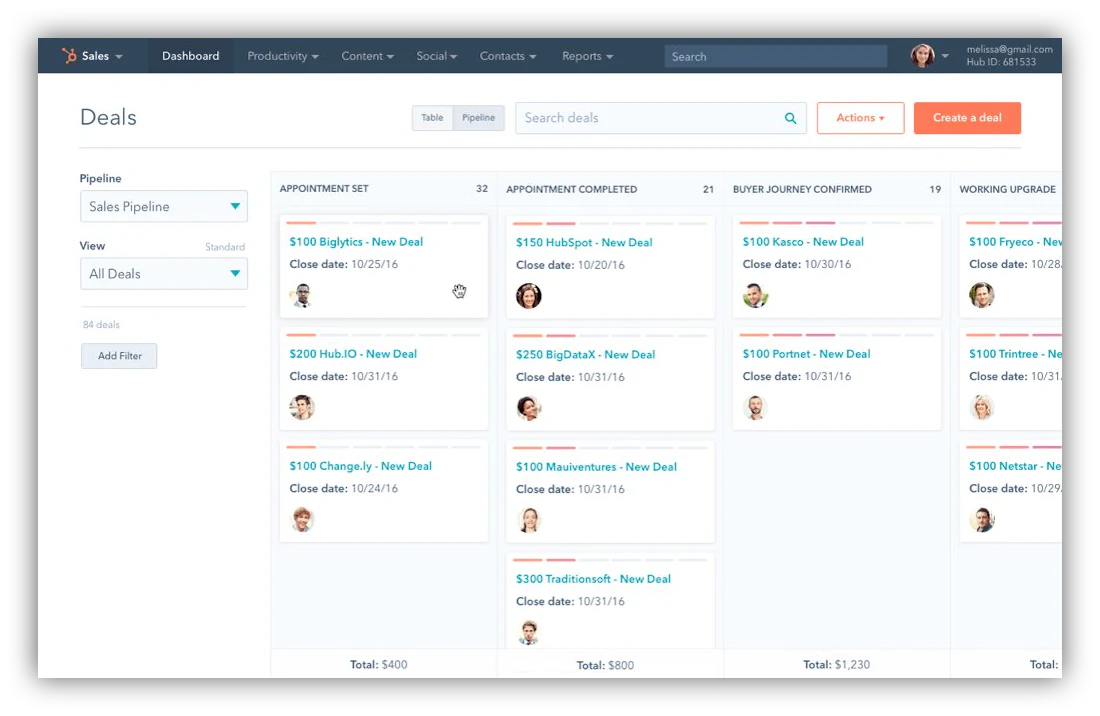This screenshot has height=716, width=1100.
Task: Click owner avatar on the Fryeco deal card
Action: [981, 295]
